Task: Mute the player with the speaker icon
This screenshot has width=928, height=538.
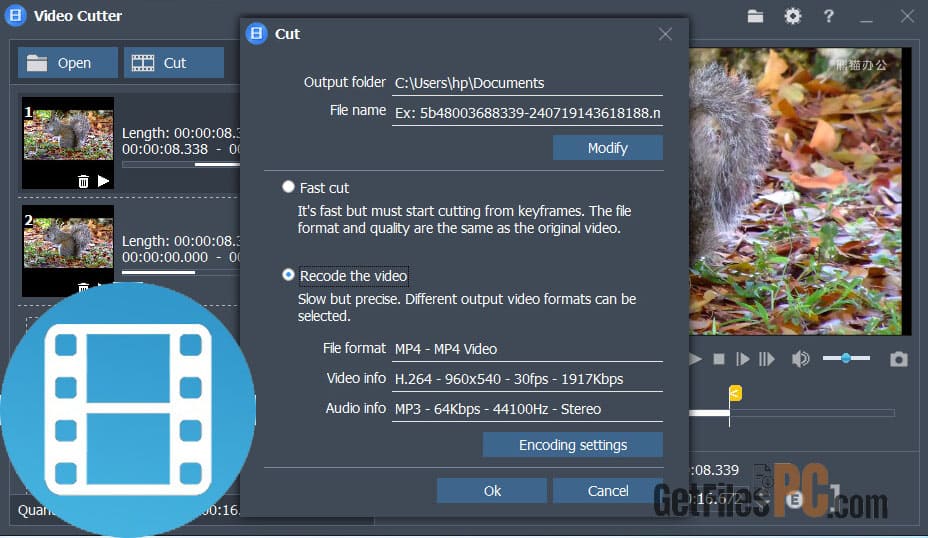Action: [x=800, y=359]
